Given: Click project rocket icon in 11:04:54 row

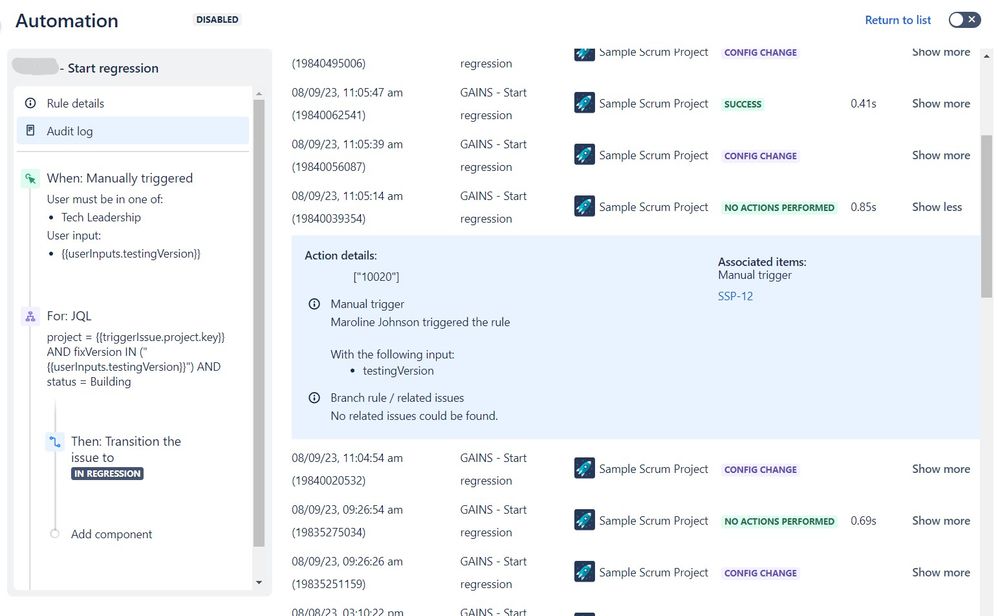Looking at the screenshot, I should (584, 468).
